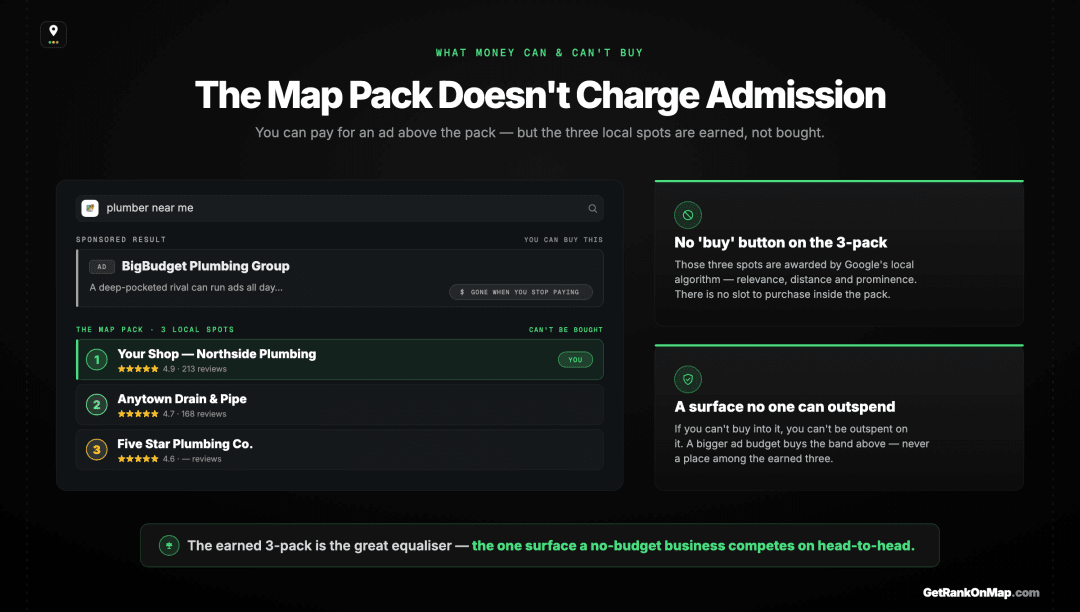Click "No 'buy' button on the 3-pack" heading

[x=780, y=242]
